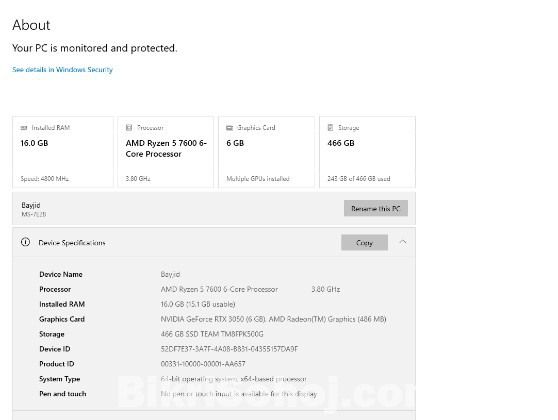Screen dimensions: 558x420
Task: Select the AMD Ryzen 5 7600 processor card
Action: coord(165,152)
